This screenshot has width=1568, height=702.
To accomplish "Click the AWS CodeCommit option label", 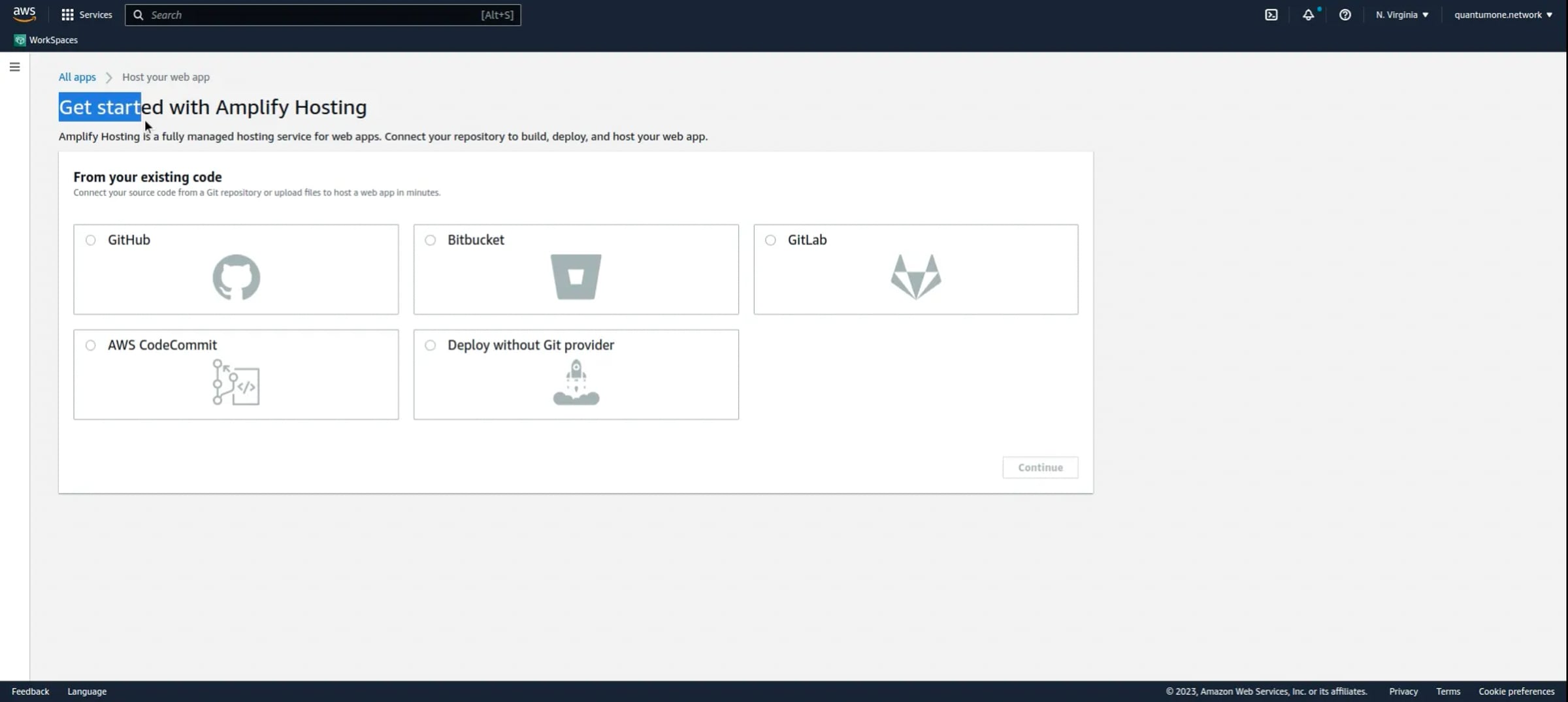I will coord(162,345).
